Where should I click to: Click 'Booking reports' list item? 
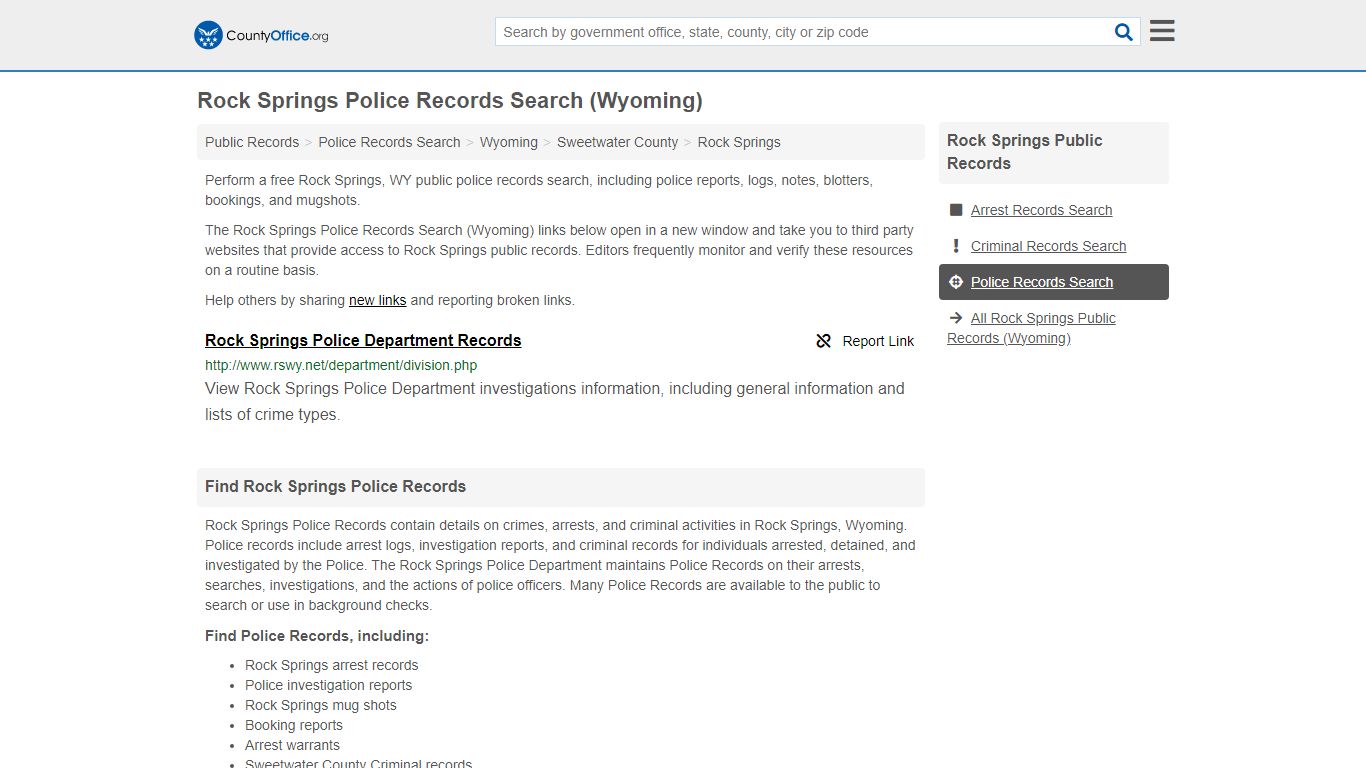pos(293,725)
